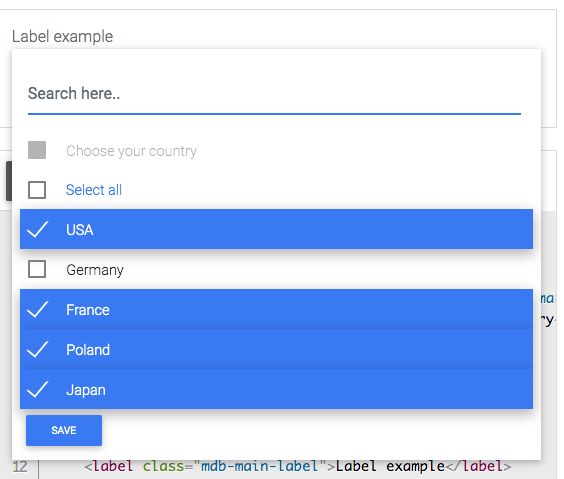Image resolution: width=564 pixels, height=479 pixels.
Task: Click the disabled 'Choose your country' checkbox
Action: click(x=37, y=150)
